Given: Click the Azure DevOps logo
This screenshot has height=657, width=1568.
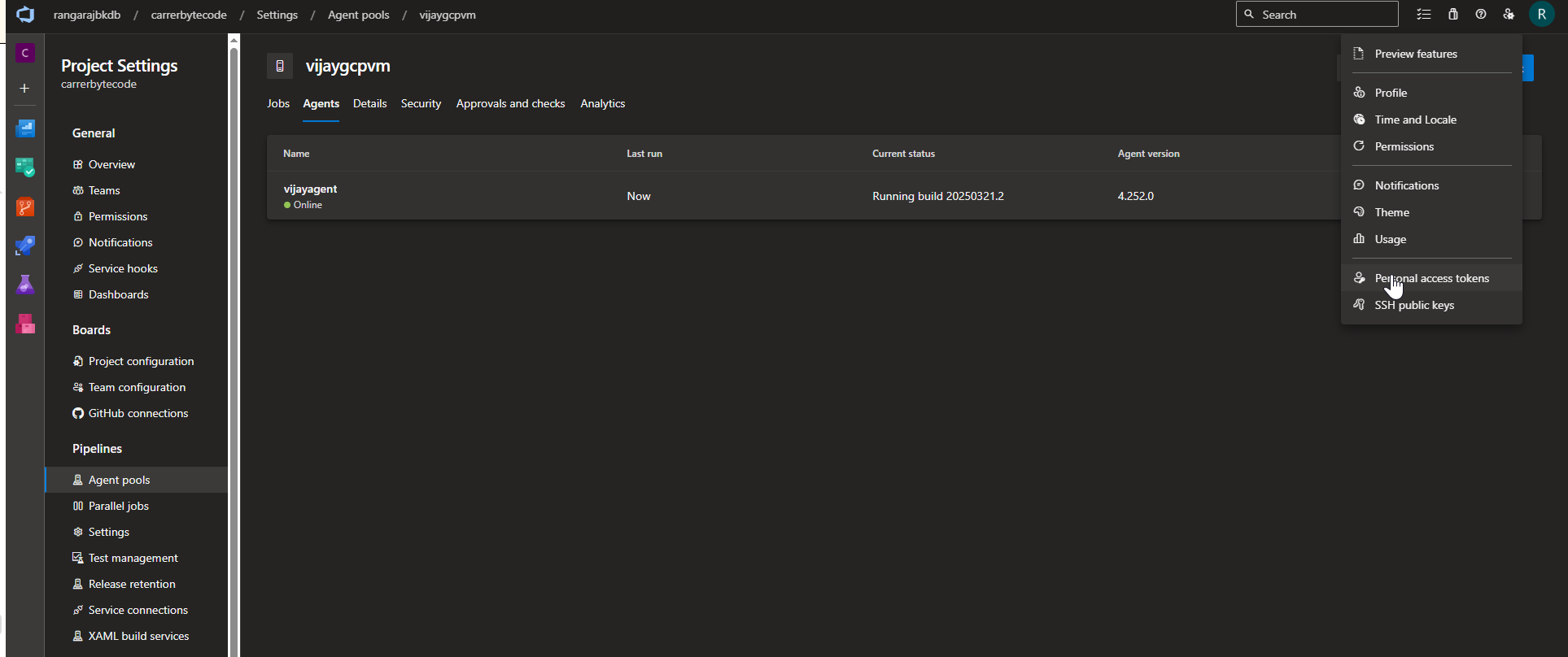Looking at the screenshot, I should pos(25,15).
